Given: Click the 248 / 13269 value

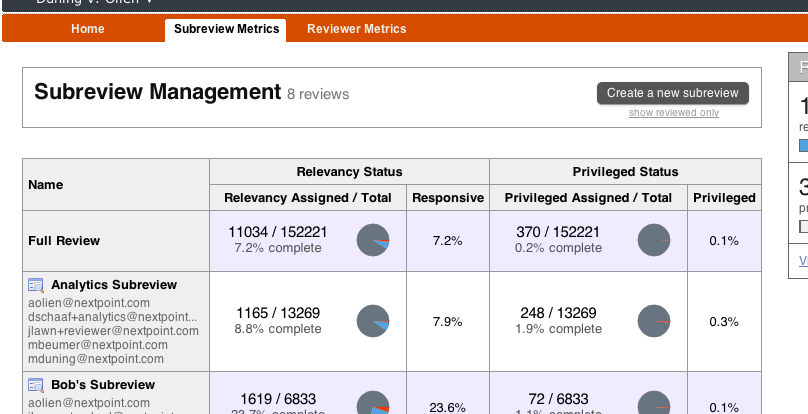Looking at the screenshot, I should coord(558,313).
